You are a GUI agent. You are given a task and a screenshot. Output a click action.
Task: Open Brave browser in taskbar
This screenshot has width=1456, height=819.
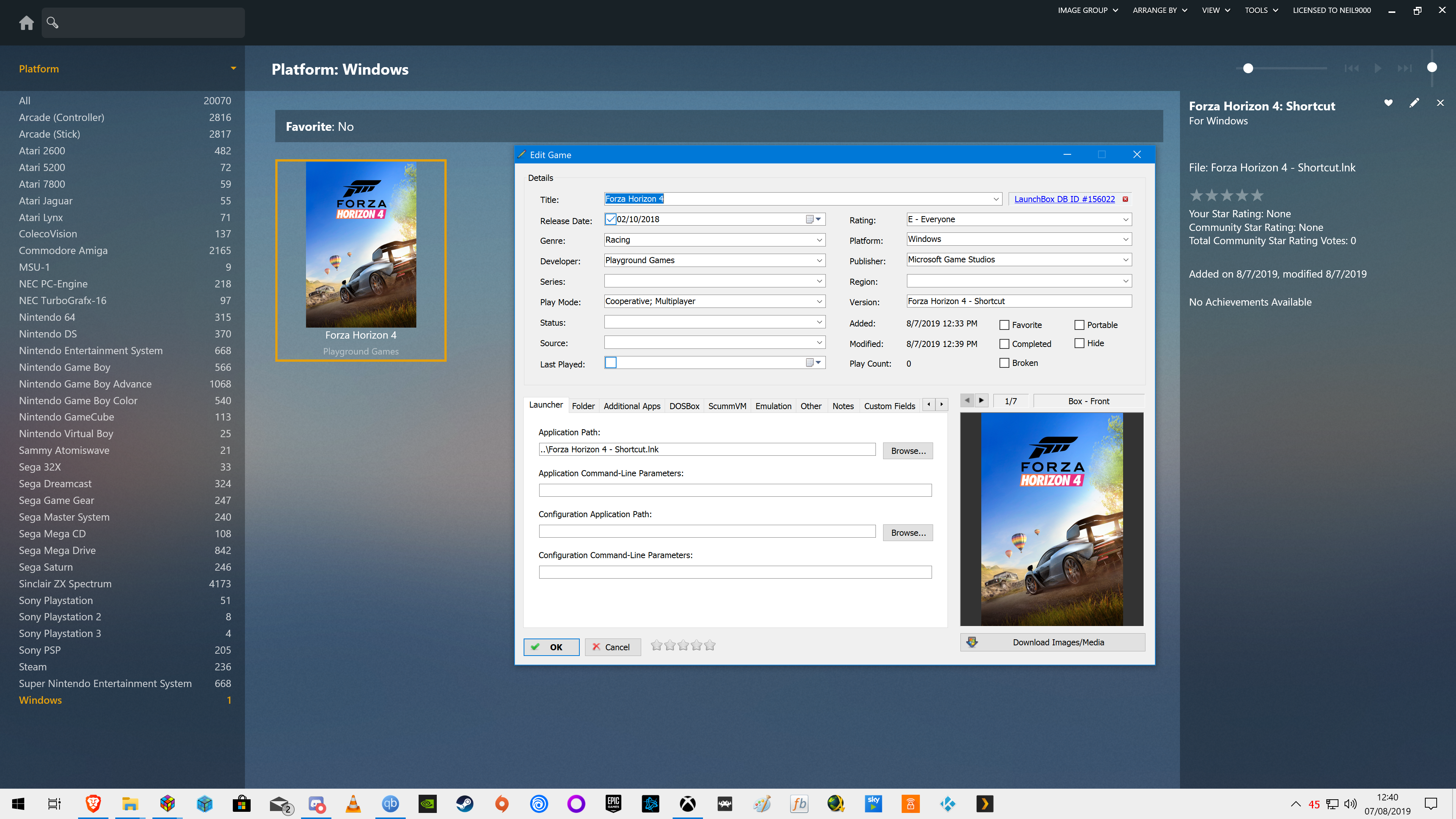pos(93,804)
